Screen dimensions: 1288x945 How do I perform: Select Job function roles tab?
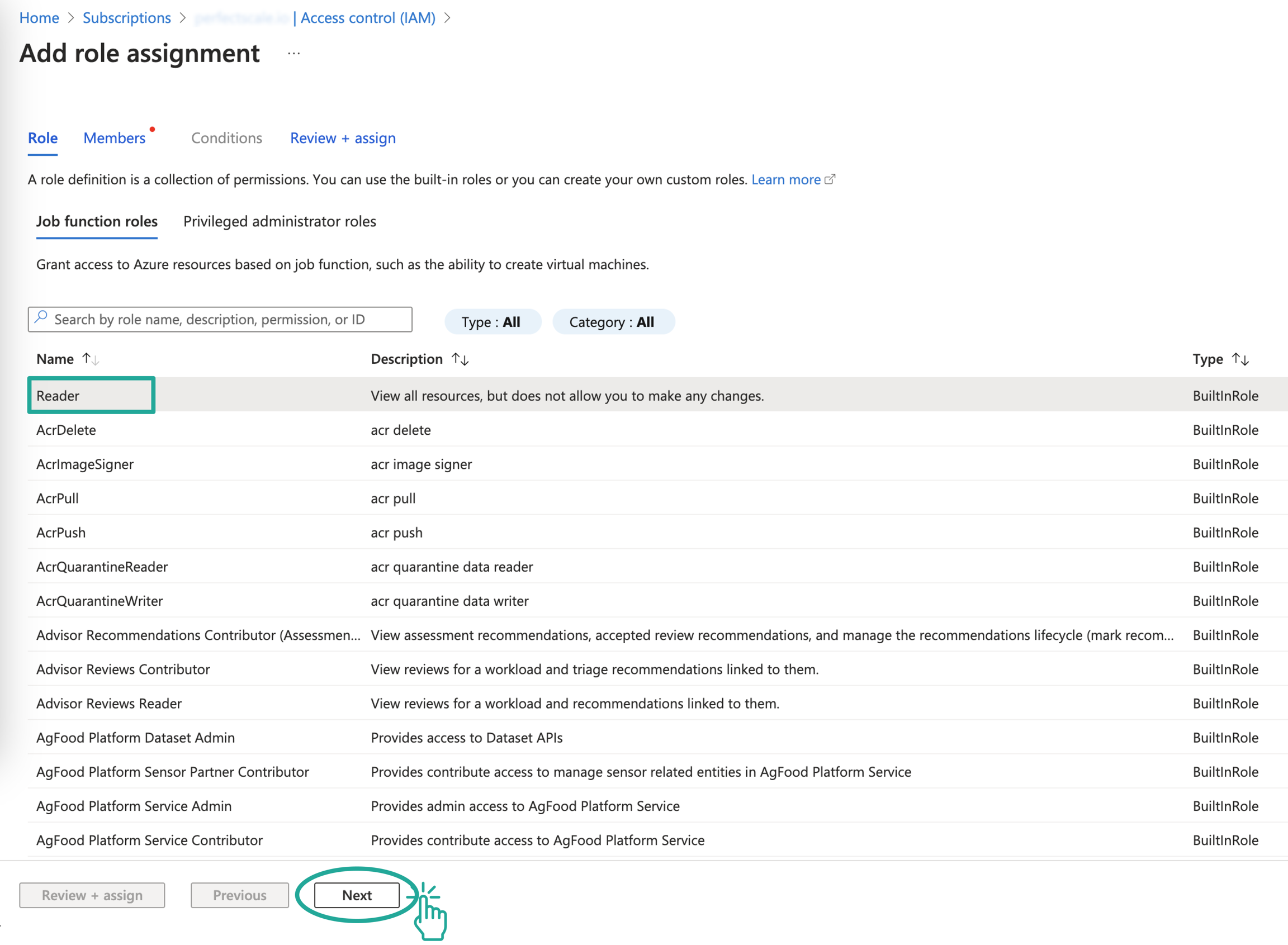point(97,221)
